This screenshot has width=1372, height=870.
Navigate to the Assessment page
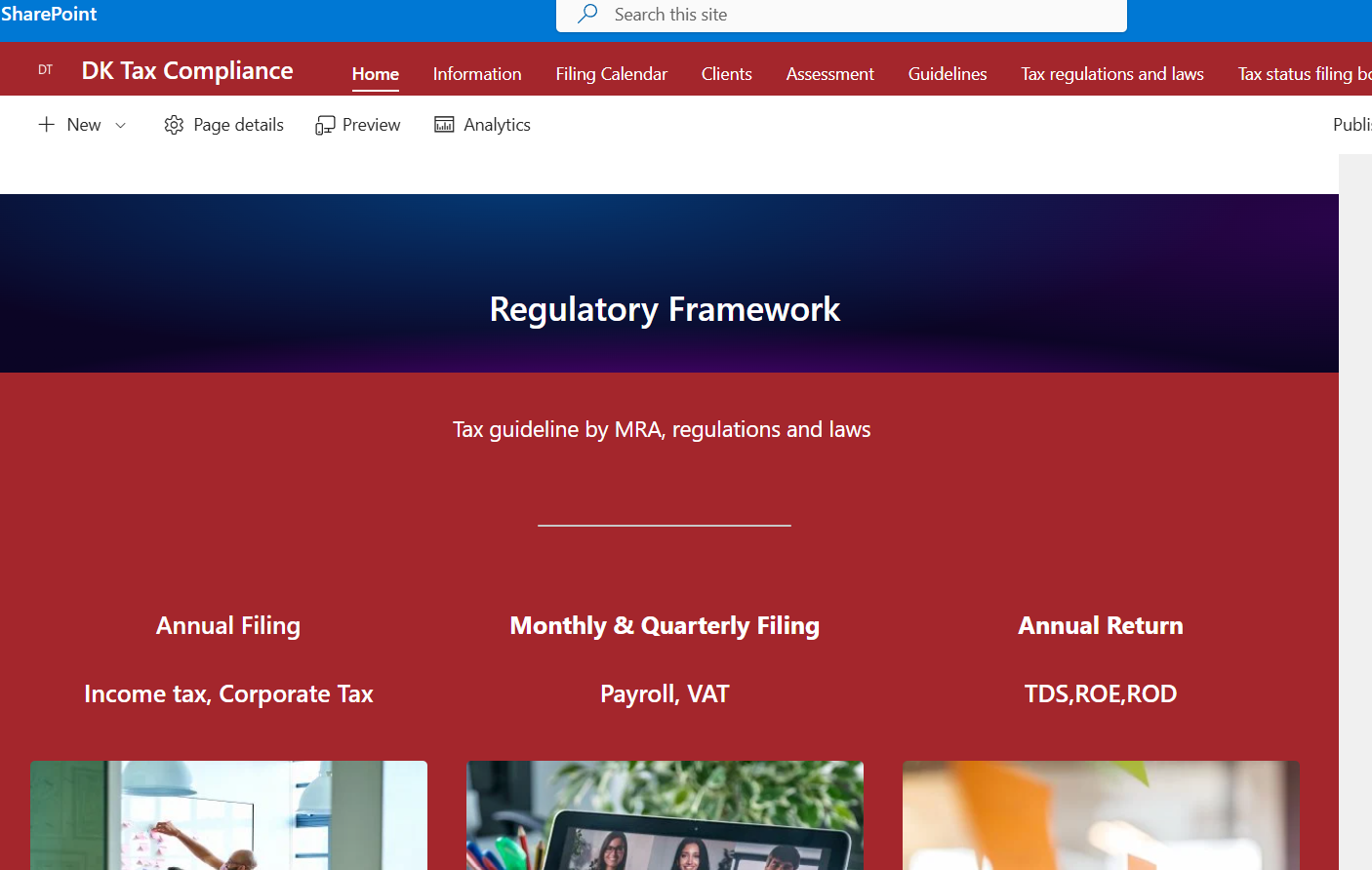coord(830,74)
